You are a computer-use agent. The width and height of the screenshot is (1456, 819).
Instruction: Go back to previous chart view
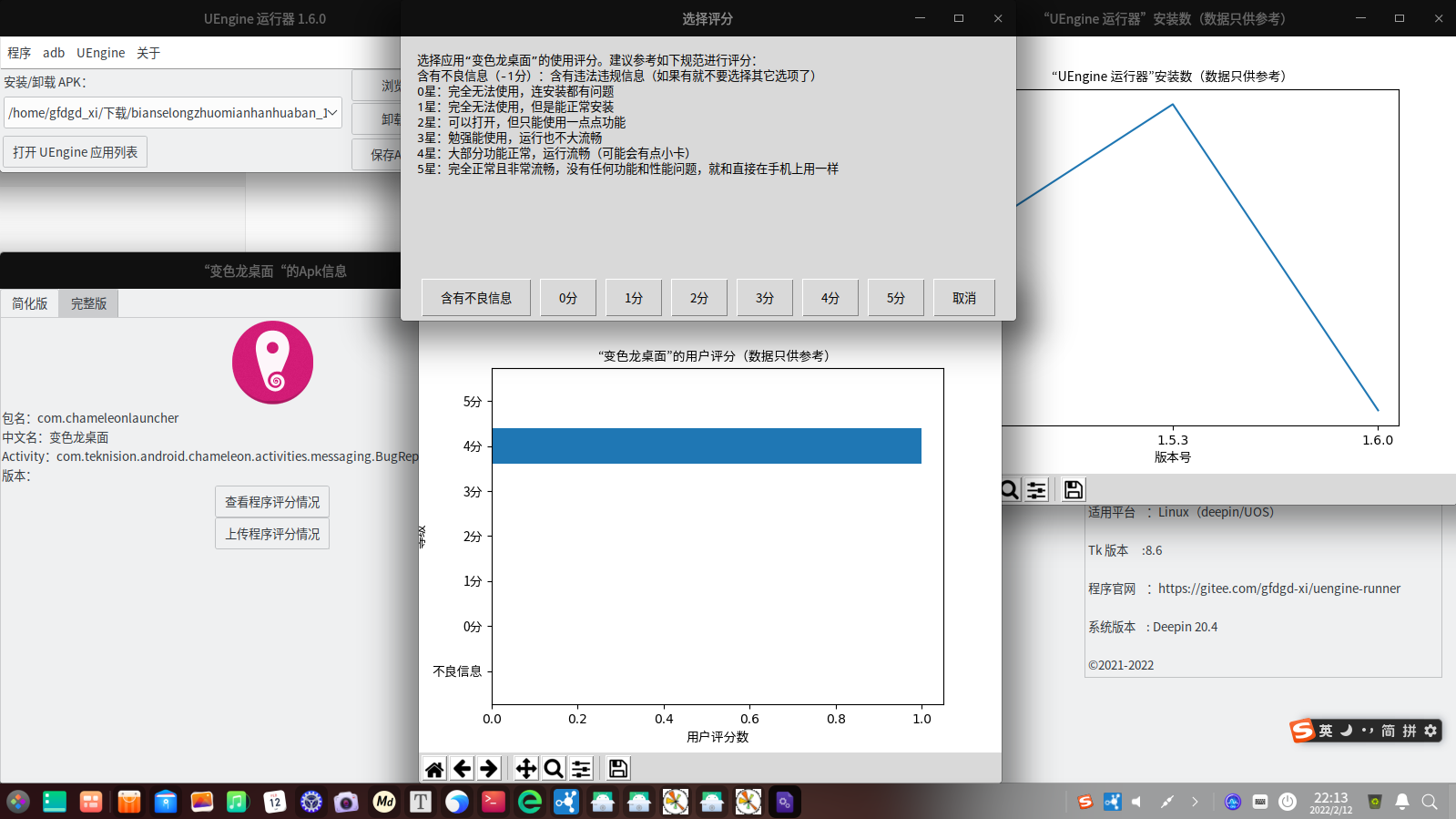[x=462, y=769]
